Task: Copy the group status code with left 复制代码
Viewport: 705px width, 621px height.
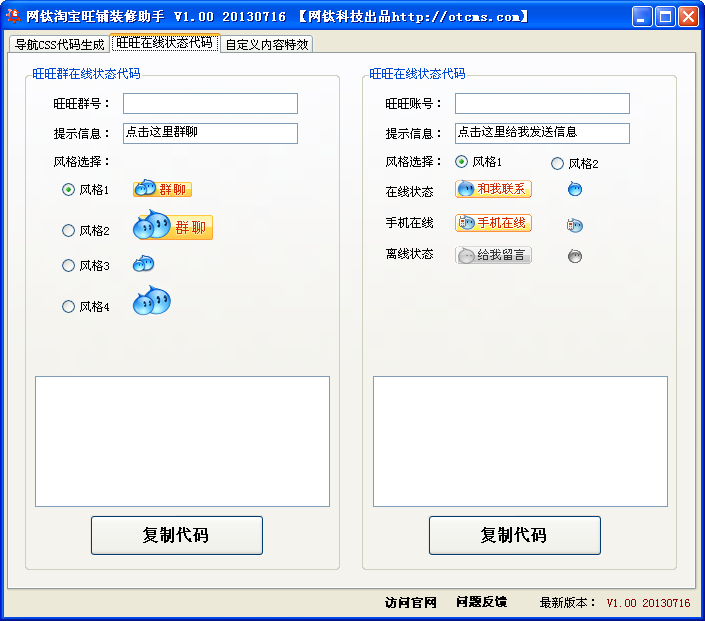Action: pos(177,535)
